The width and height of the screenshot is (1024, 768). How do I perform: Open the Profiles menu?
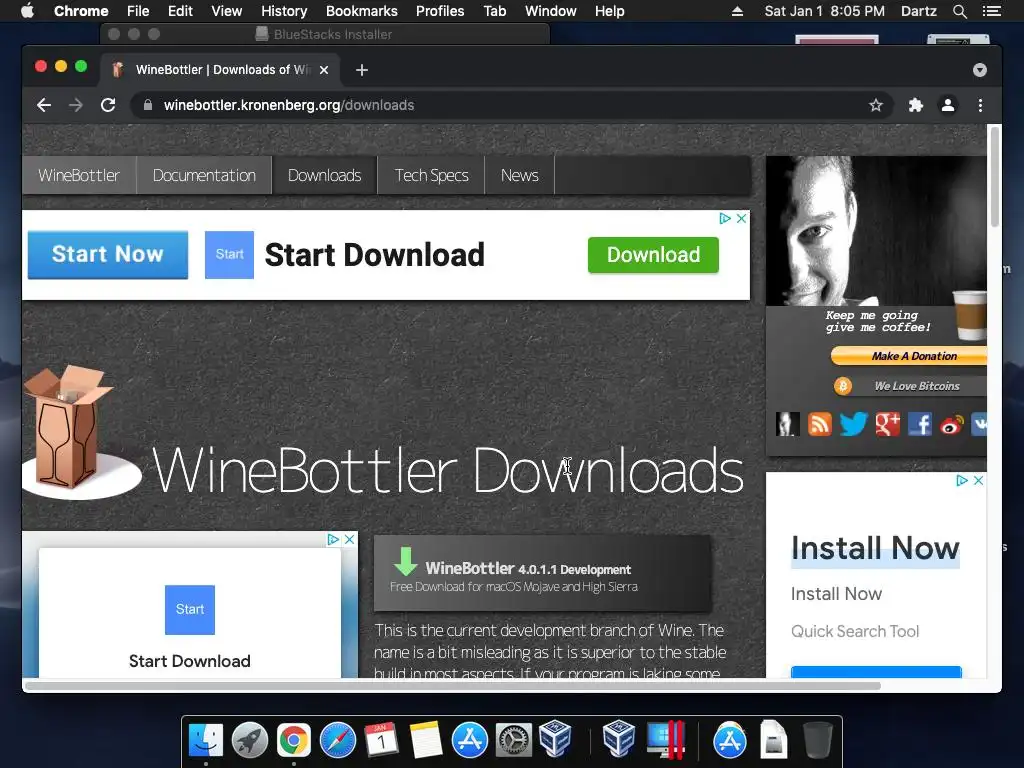[x=440, y=11]
